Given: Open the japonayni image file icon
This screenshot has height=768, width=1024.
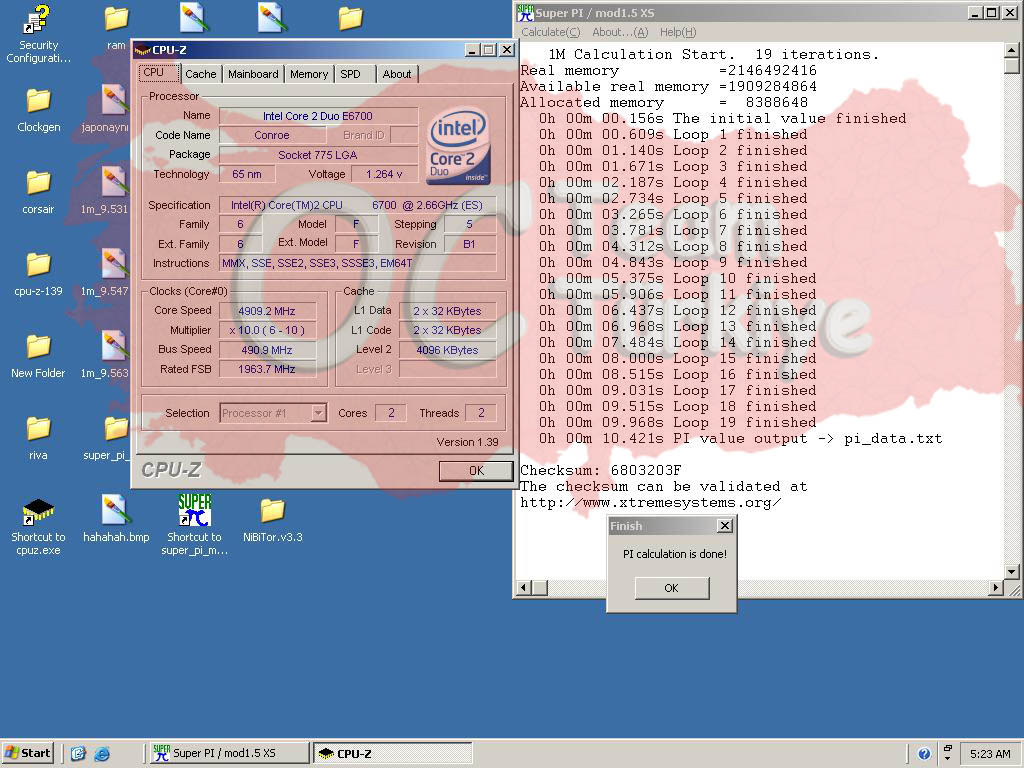Looking at the screenshot, I should click(x=112, y=110).
